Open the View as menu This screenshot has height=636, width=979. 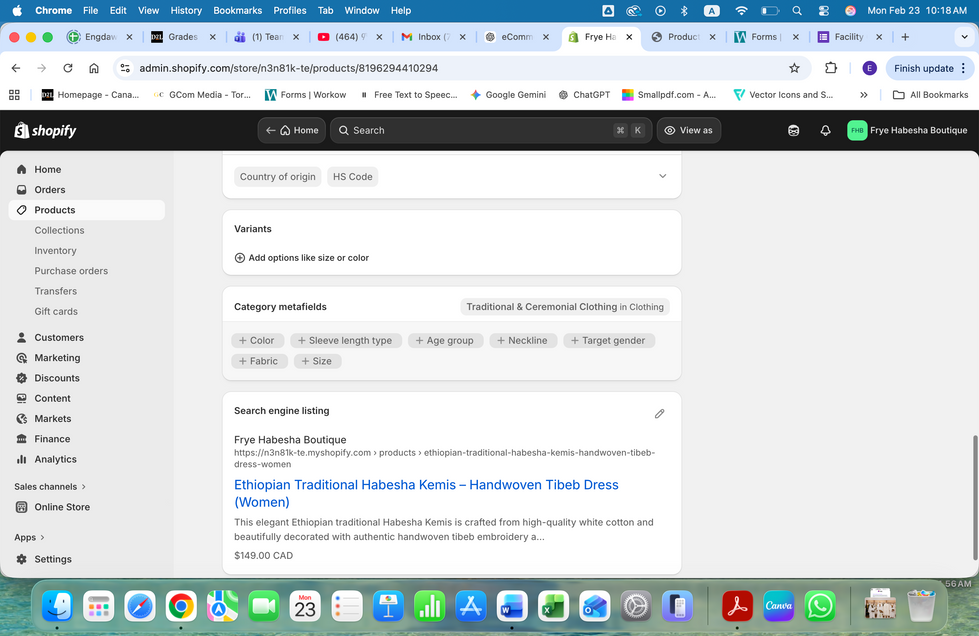tap(689, 130)
